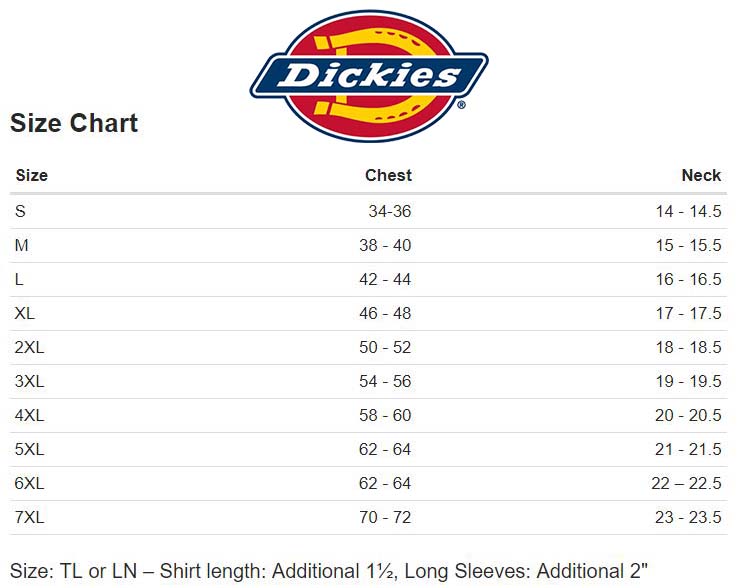Click neck value 14 - 14.5
Viewport: 738px width, 588px height.
point(688,211)
